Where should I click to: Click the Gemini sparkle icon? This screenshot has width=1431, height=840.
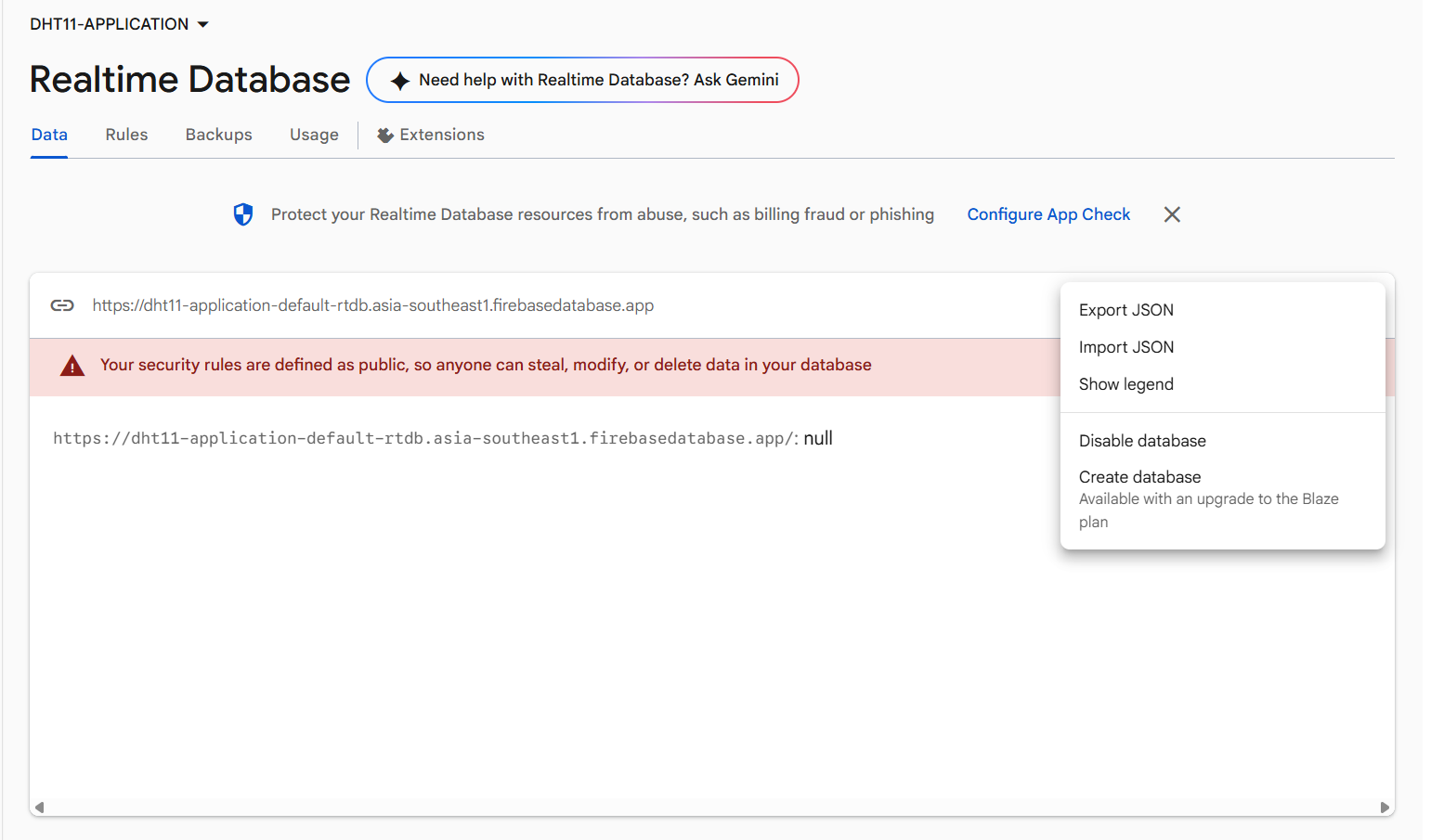pos(399,81)
